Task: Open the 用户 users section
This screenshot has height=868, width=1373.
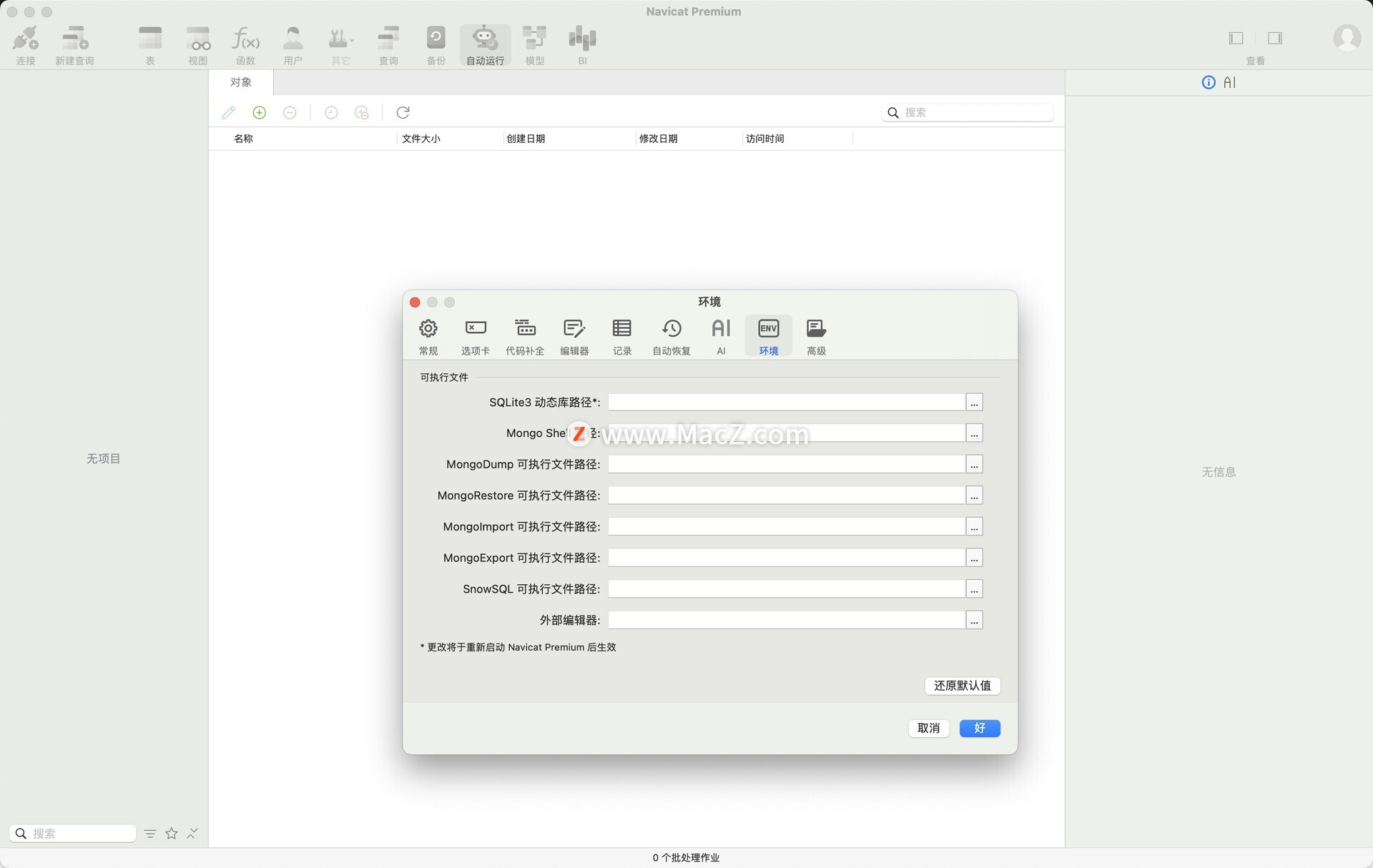Action: (293, 45)
